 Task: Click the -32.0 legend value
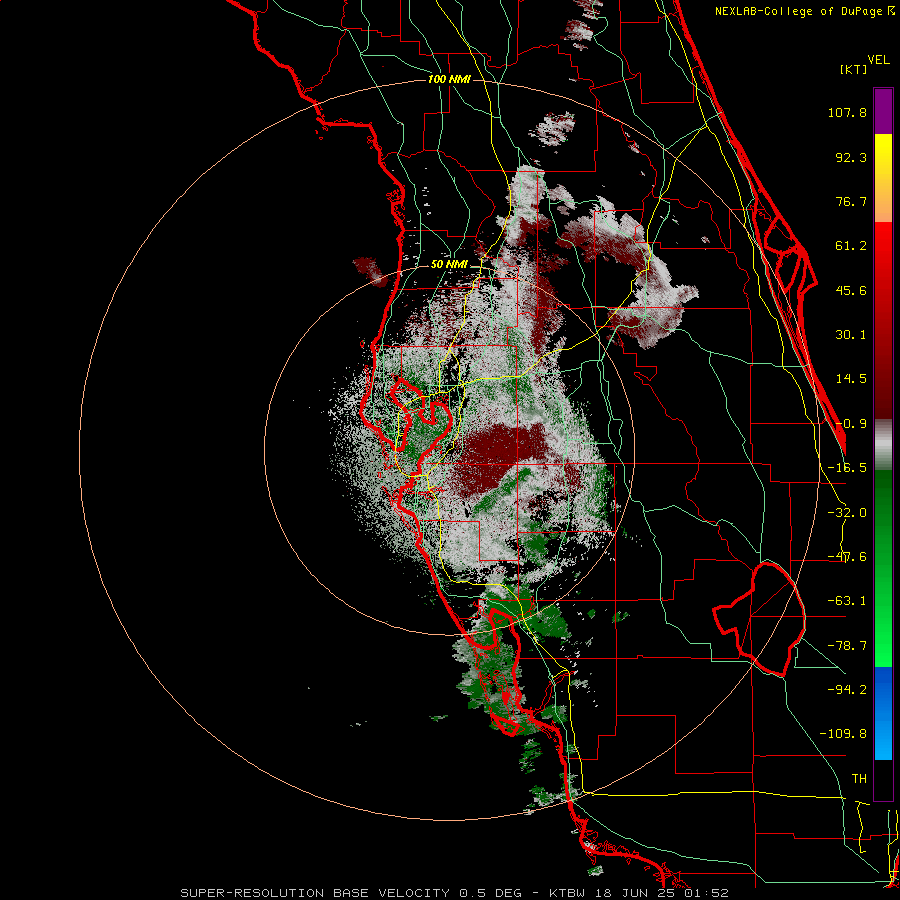pos(847,513)
